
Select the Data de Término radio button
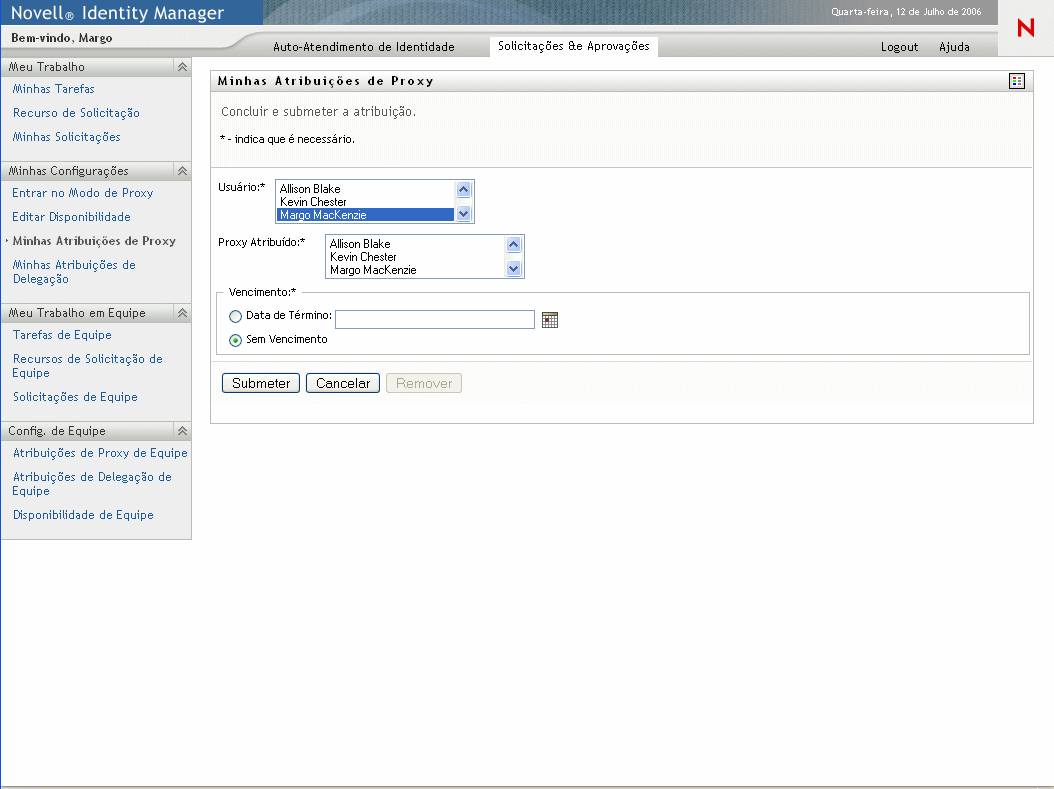(x=236, y=316)
